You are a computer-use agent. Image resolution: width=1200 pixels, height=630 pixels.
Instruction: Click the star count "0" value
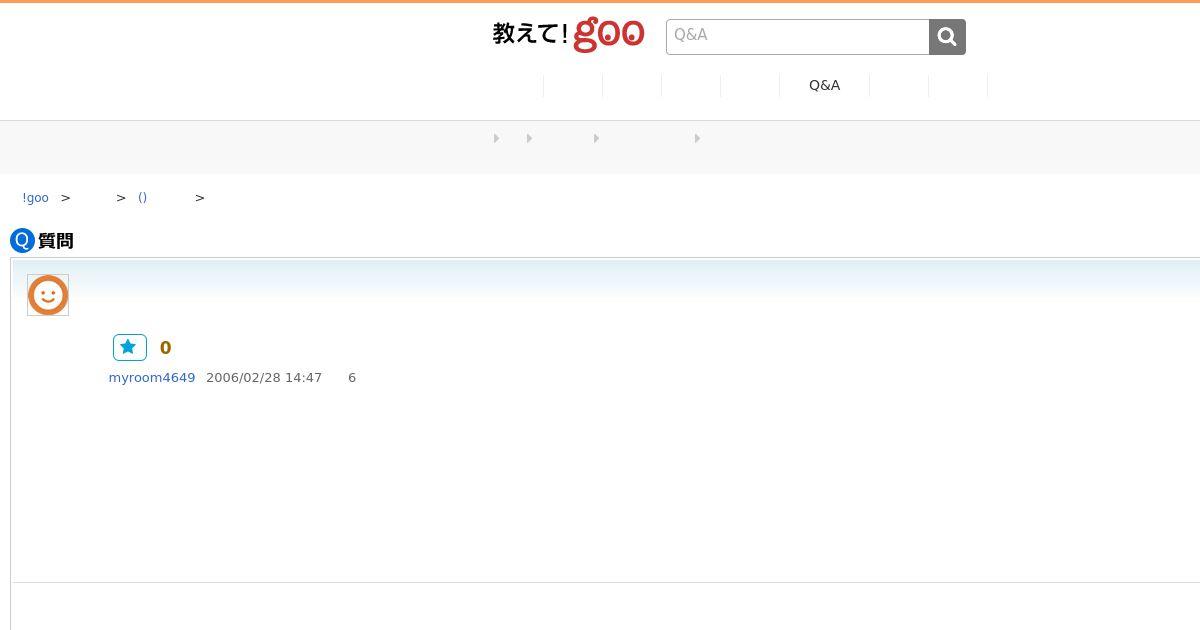point(166,348)
